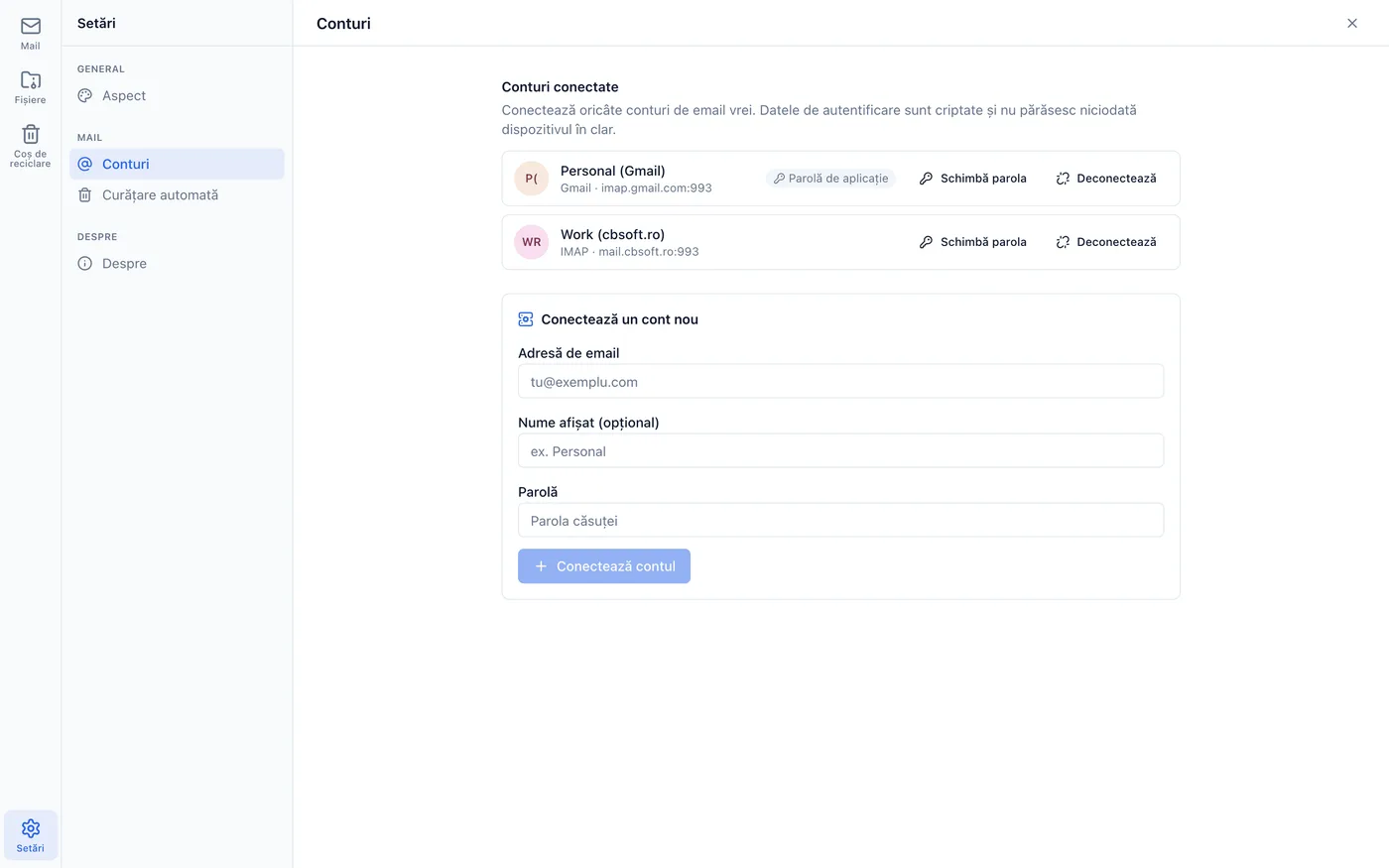Click the Work (cbsoft.ro) account name

(612, 234)
